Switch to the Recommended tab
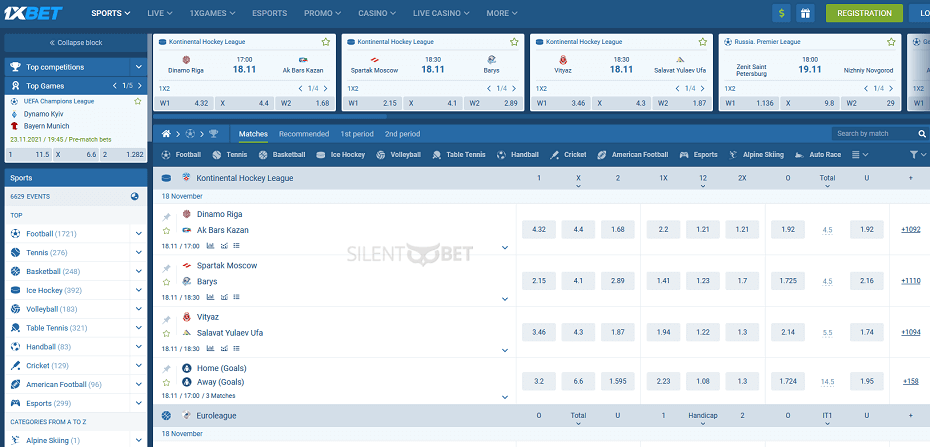The image size is (930, 447). [304, 134]
